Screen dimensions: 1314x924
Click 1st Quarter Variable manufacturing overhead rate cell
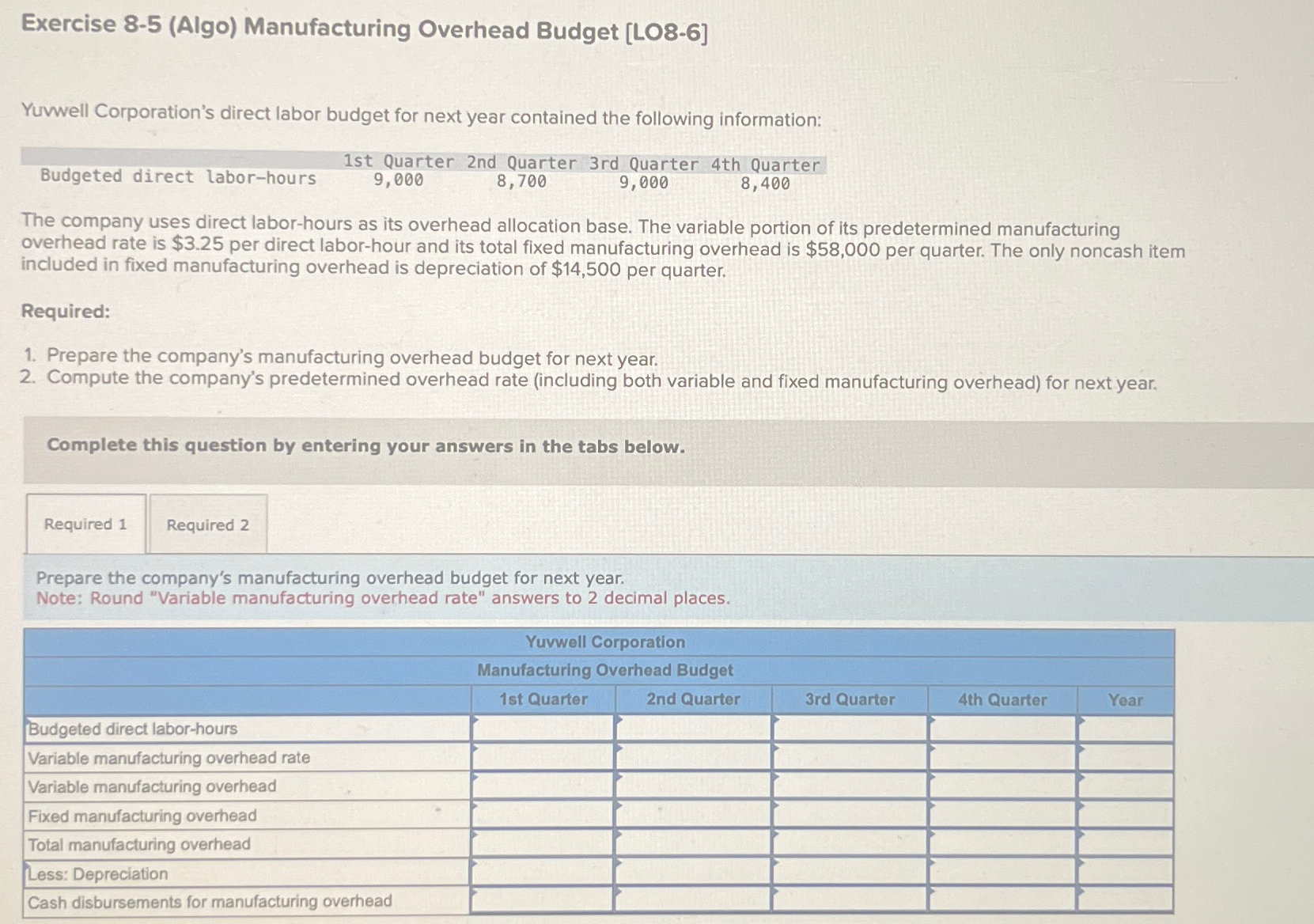(543, 757)
